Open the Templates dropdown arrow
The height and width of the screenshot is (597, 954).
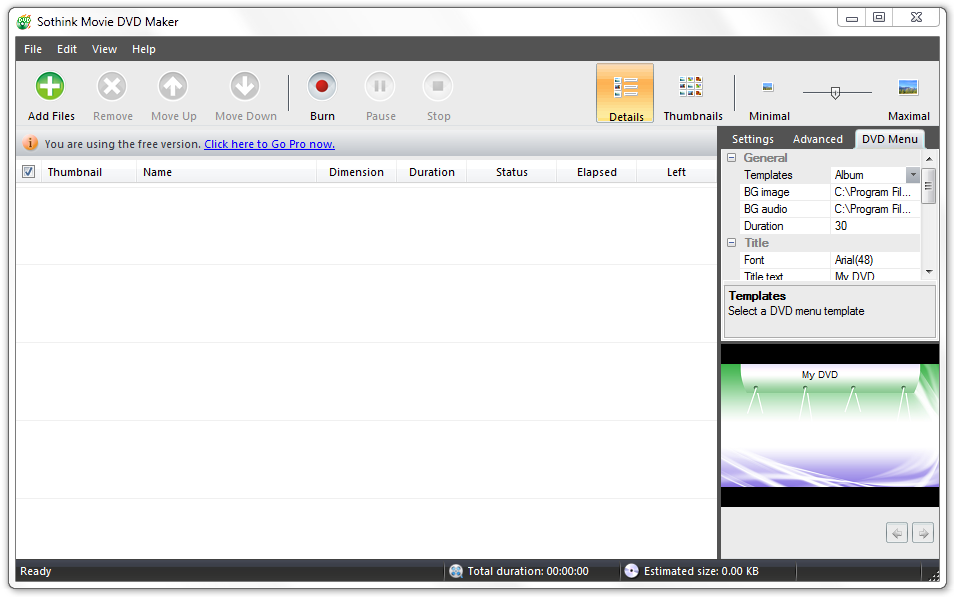pos(913,175)
